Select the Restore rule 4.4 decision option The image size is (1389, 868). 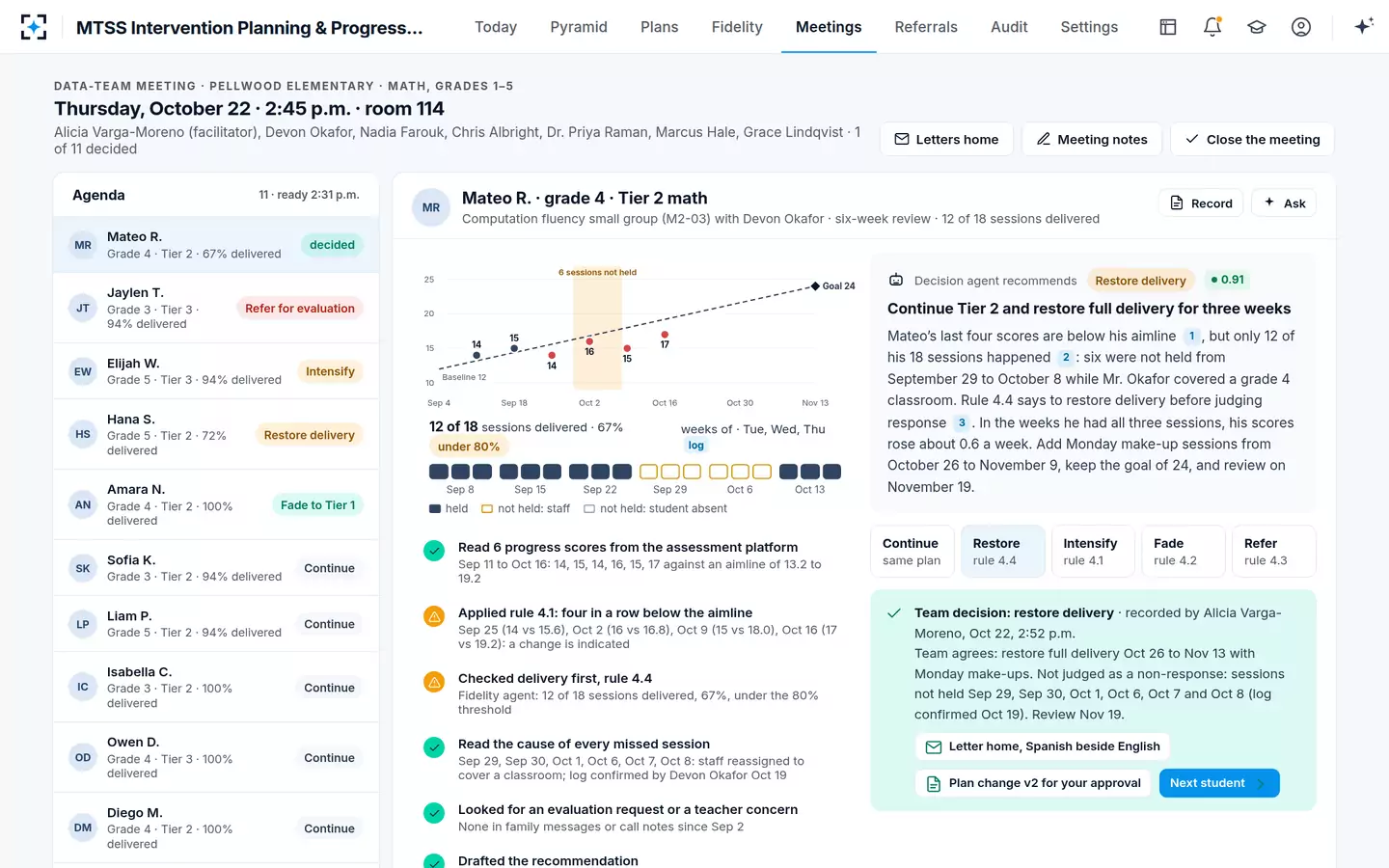coord(1002,552)
